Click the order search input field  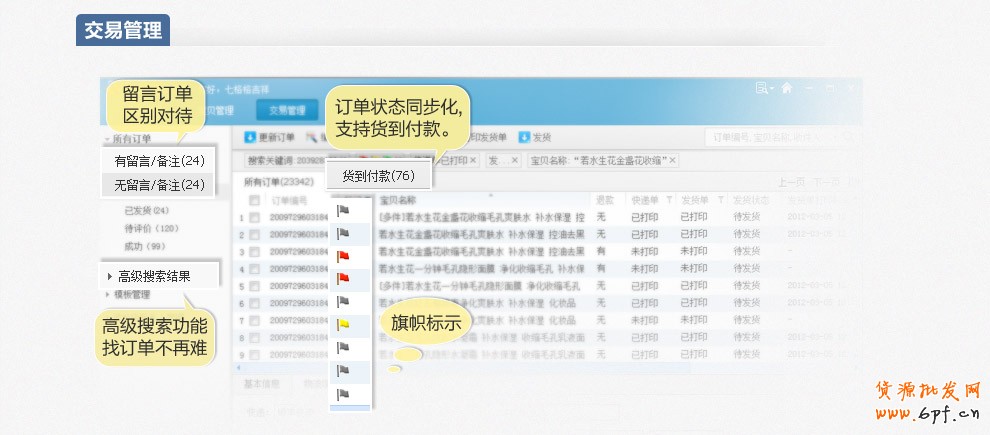[x=782, y=137]
